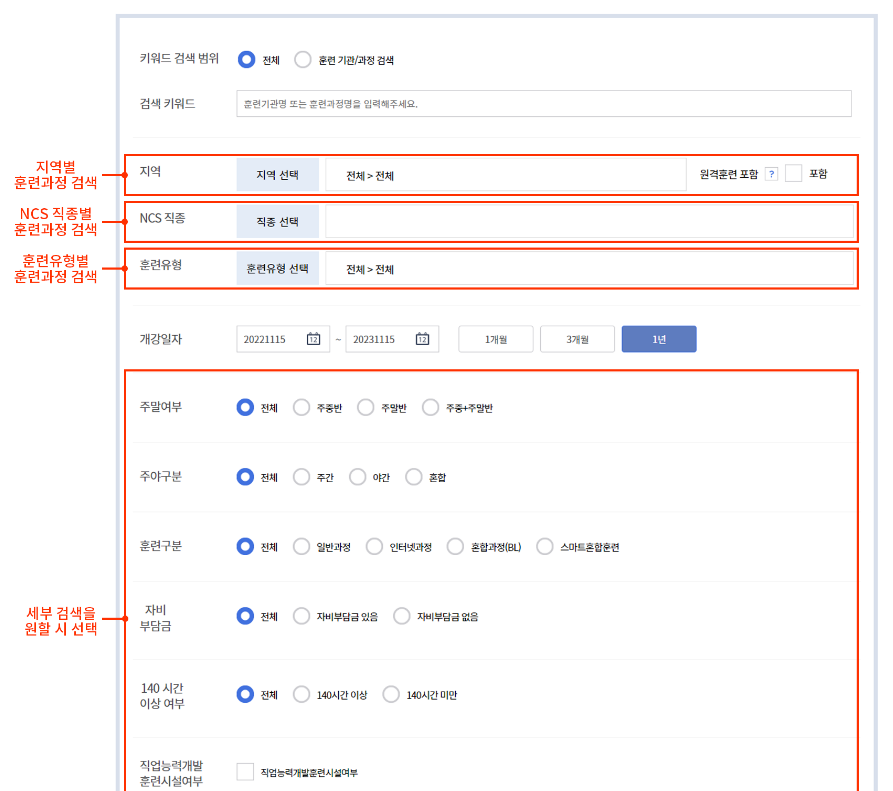Screen dimensions: 893x791
Task: Click the region value field showing 전체 > 전체
Action: 505,175
